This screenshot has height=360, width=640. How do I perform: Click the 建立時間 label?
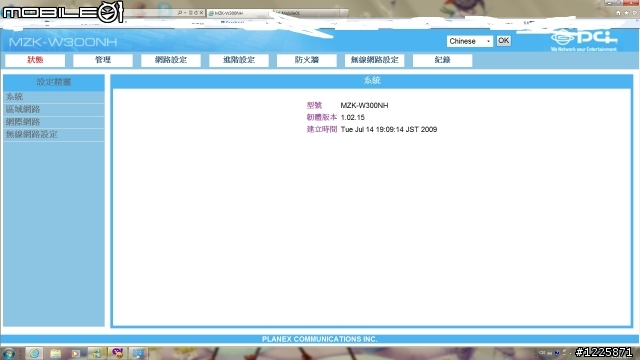point(322,129)
